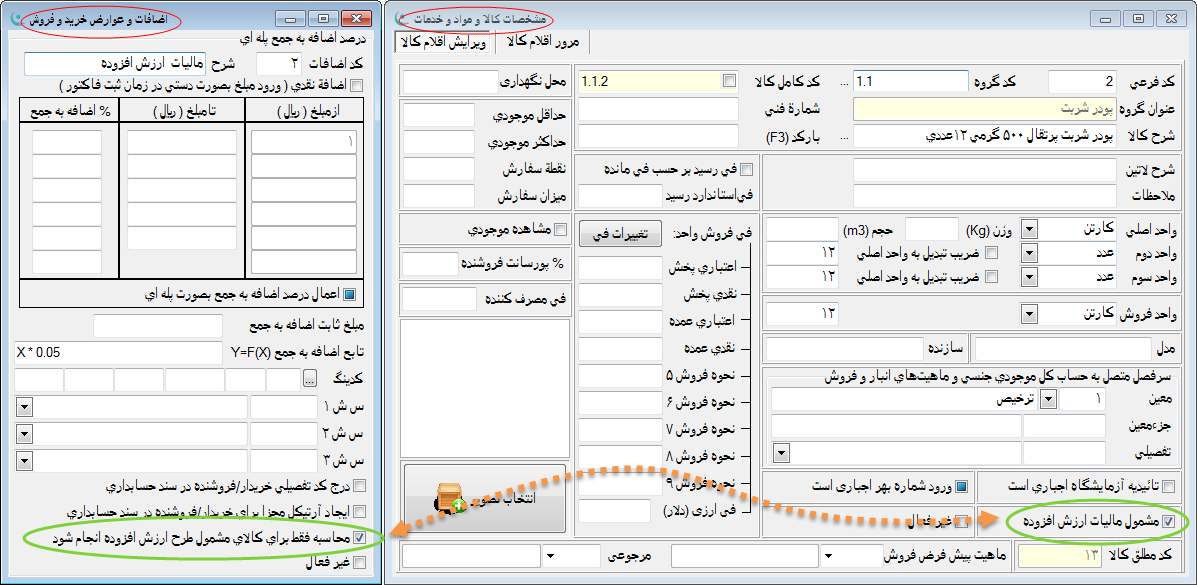The height and width of the screenshot is (585, 1197).
Task: Expand the س ش ۱ dropdown arrow
Action: pyautogui.click(x=25, y=407)
